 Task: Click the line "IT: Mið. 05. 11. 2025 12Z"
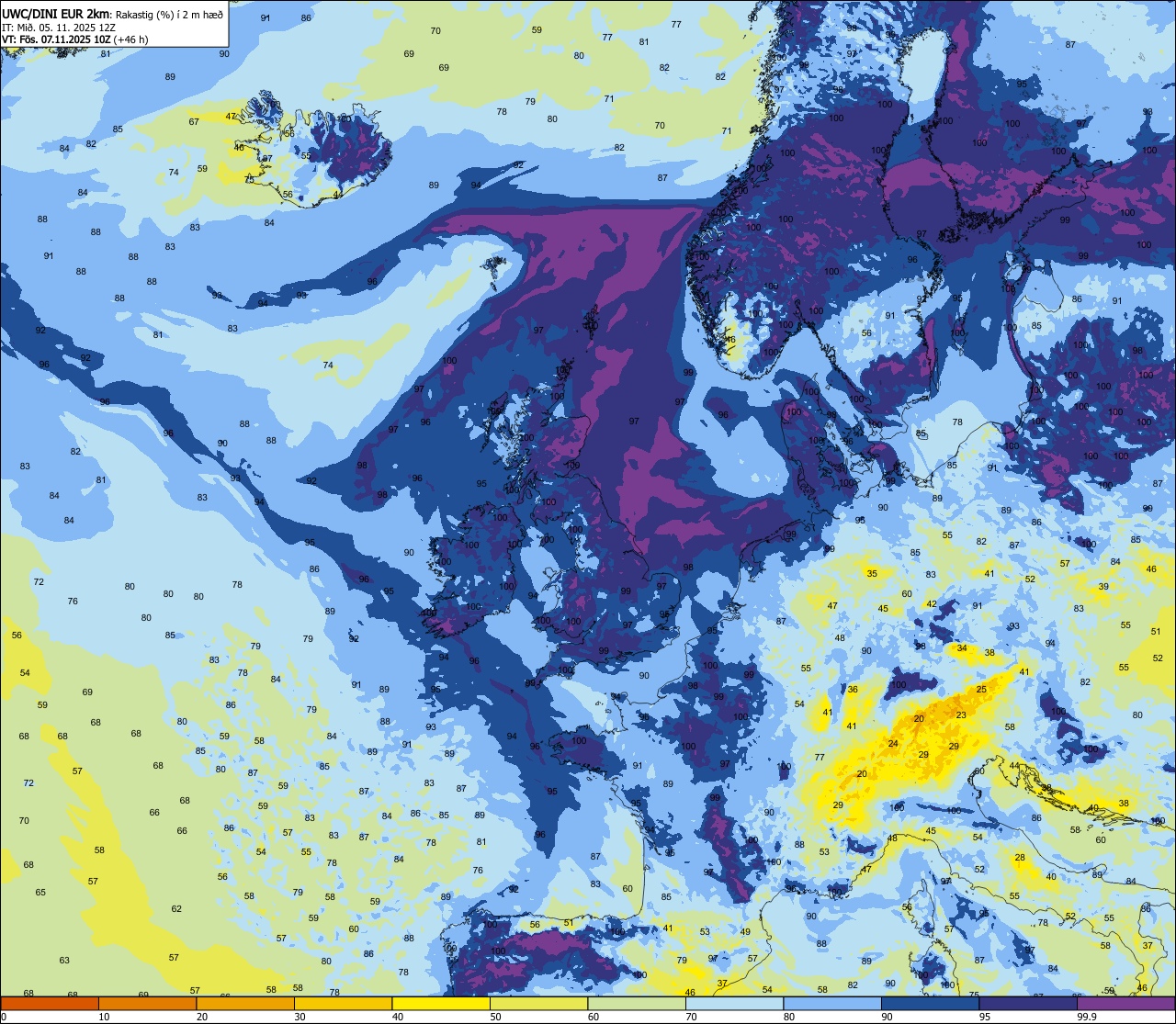point(59,28)
